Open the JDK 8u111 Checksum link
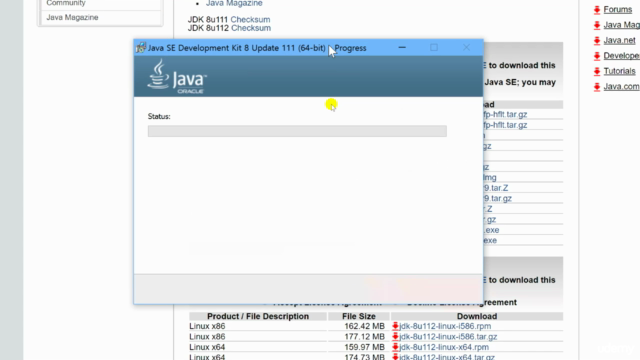 coord(250,19)
